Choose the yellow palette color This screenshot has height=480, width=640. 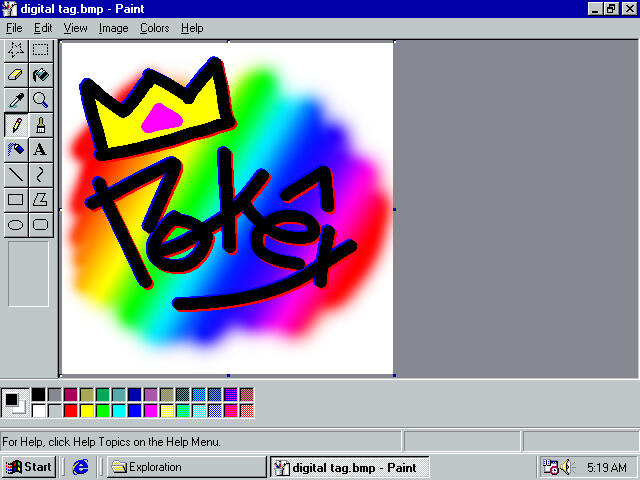[x=86, y=410]
